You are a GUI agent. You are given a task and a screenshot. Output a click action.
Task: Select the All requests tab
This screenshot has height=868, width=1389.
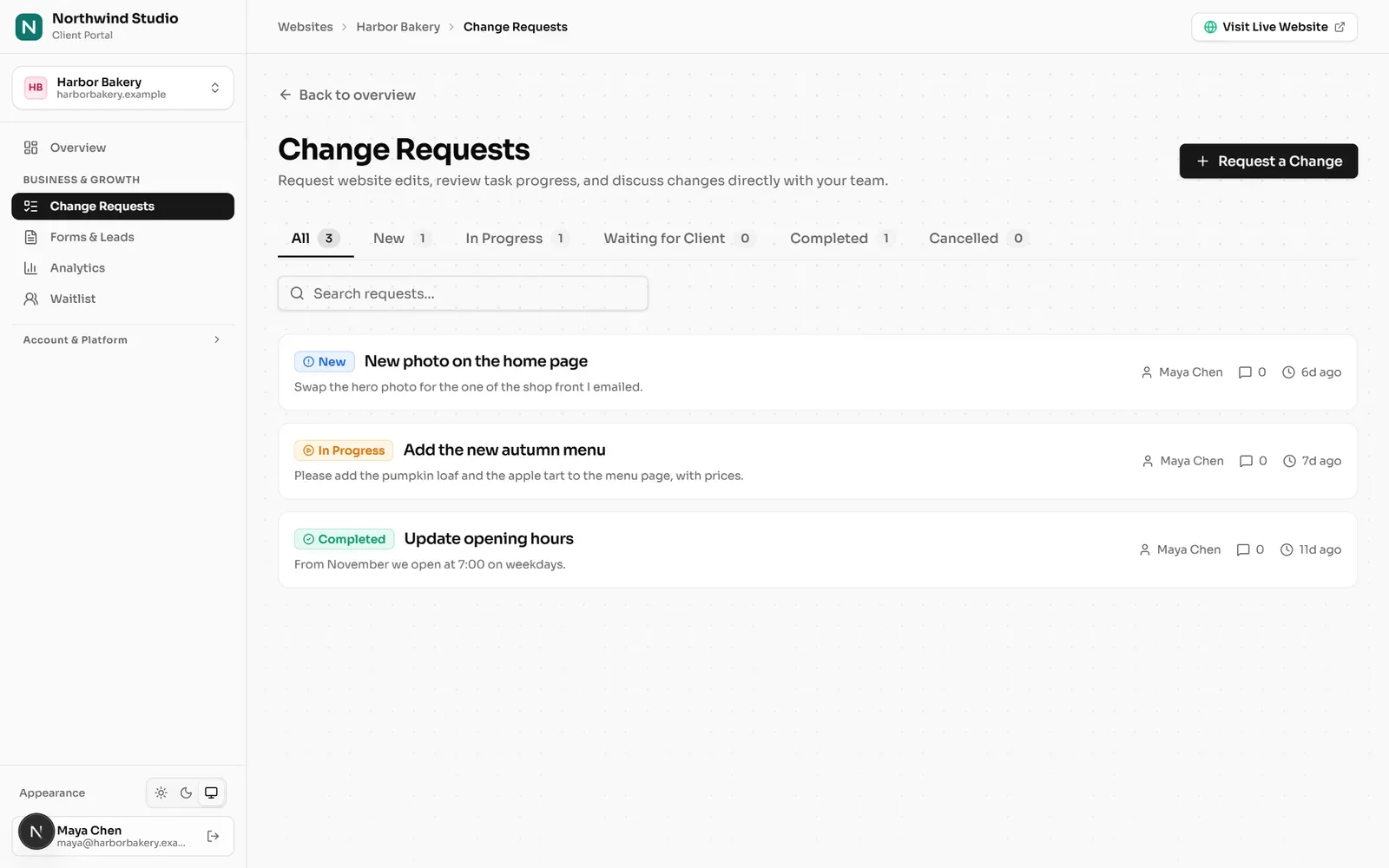tap(315, 239)
